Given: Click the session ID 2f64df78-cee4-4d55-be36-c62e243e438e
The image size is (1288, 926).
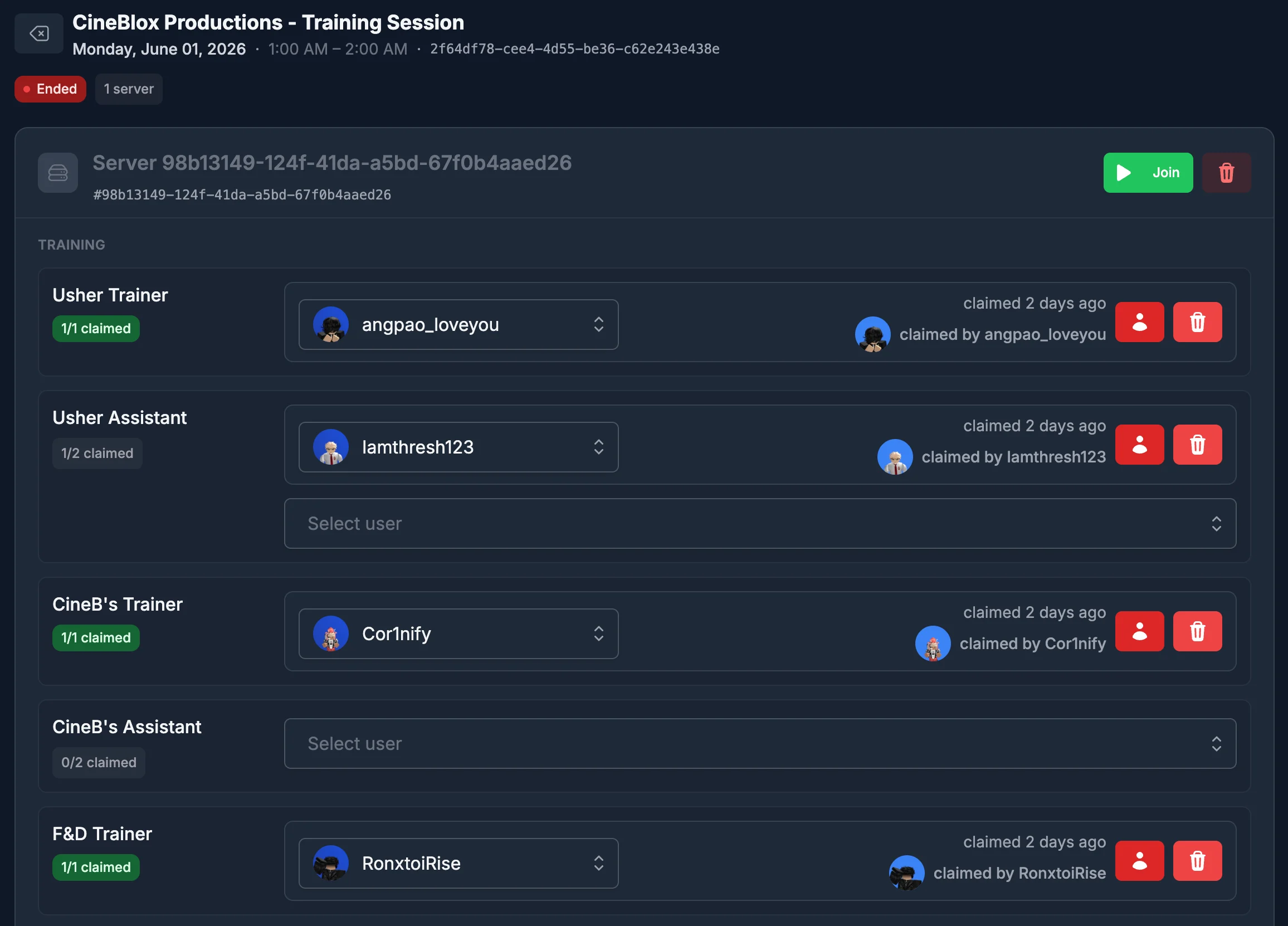Looking at the screenshot, I should (575, 49).
